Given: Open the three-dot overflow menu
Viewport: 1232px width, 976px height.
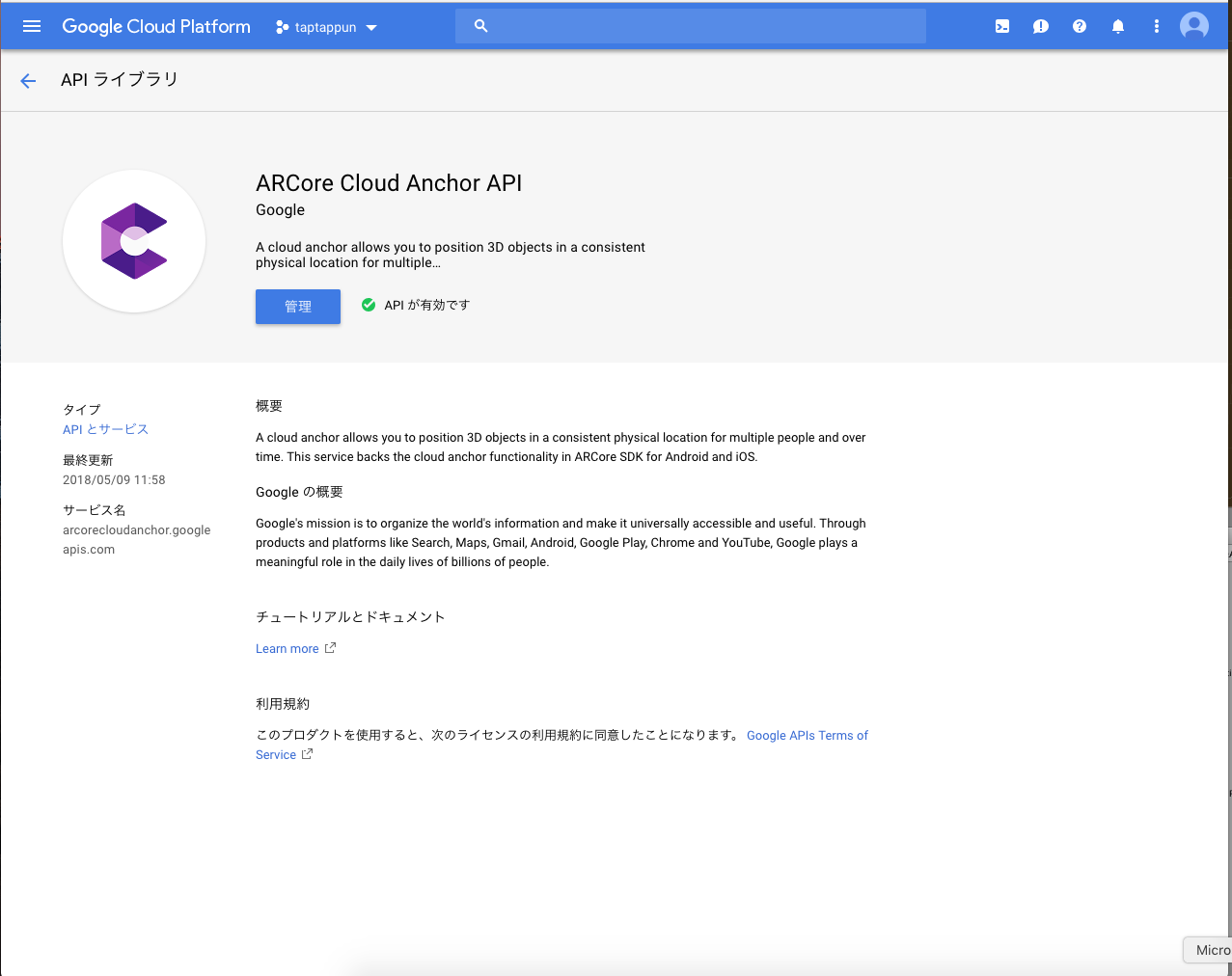Looking at the screenshot, I should coord(1156,26).
